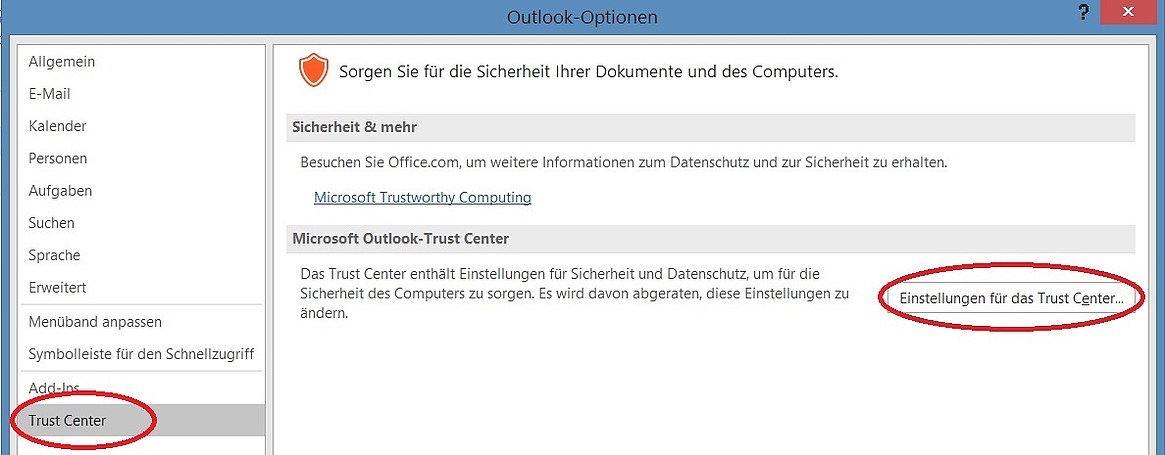Open the Aufgaben settings page
This screenshot has height=455, width=1165.
pyautogui.click(x=141, y=190)
